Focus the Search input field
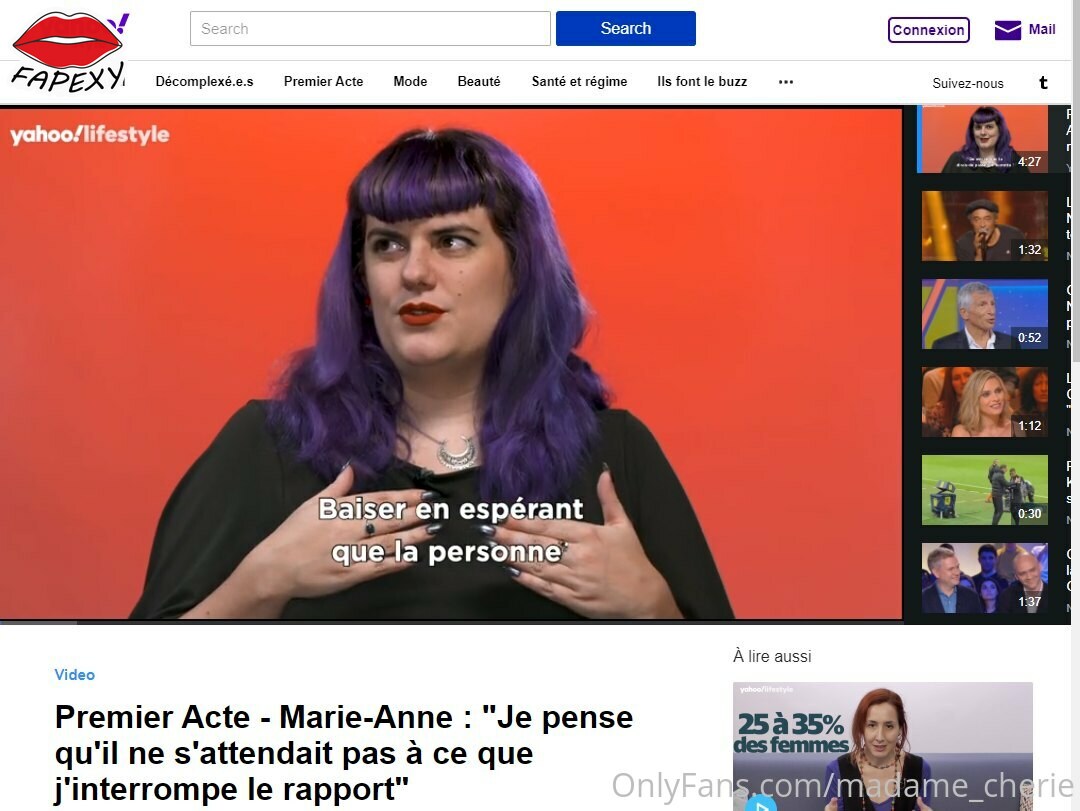1080x811 pixels. 370,28
